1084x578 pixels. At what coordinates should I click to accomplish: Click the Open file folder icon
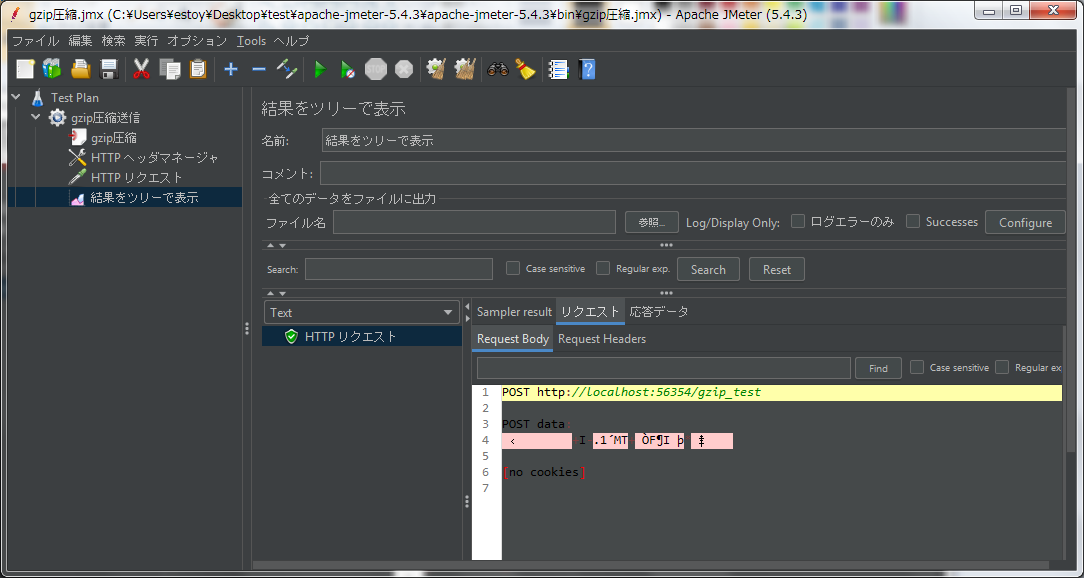tap(81, 69)
